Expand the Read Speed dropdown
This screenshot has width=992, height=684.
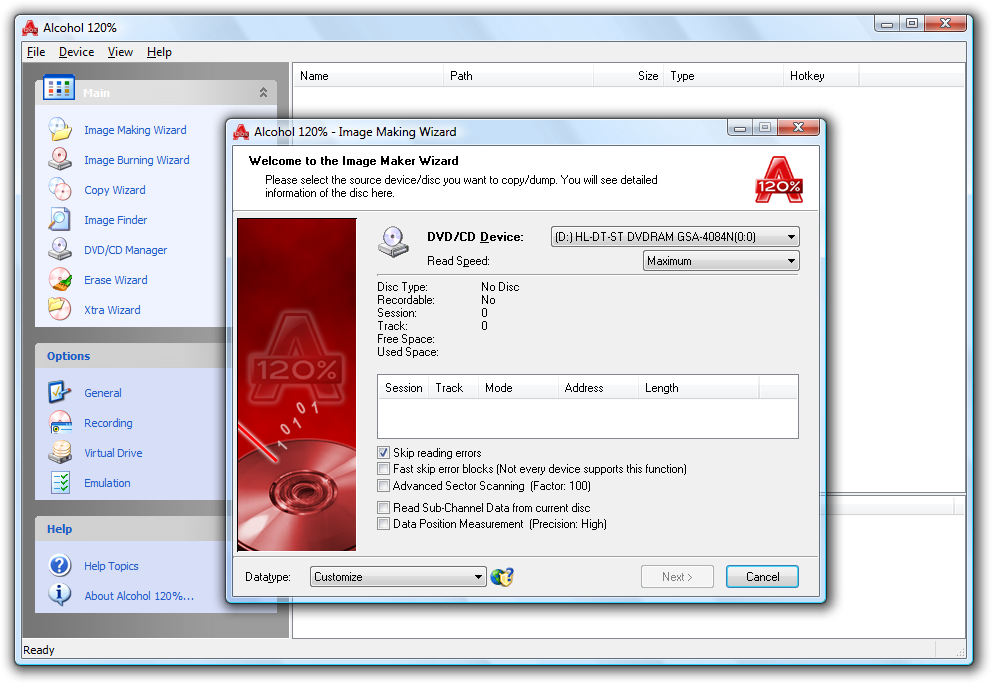[x=721, y=261]
